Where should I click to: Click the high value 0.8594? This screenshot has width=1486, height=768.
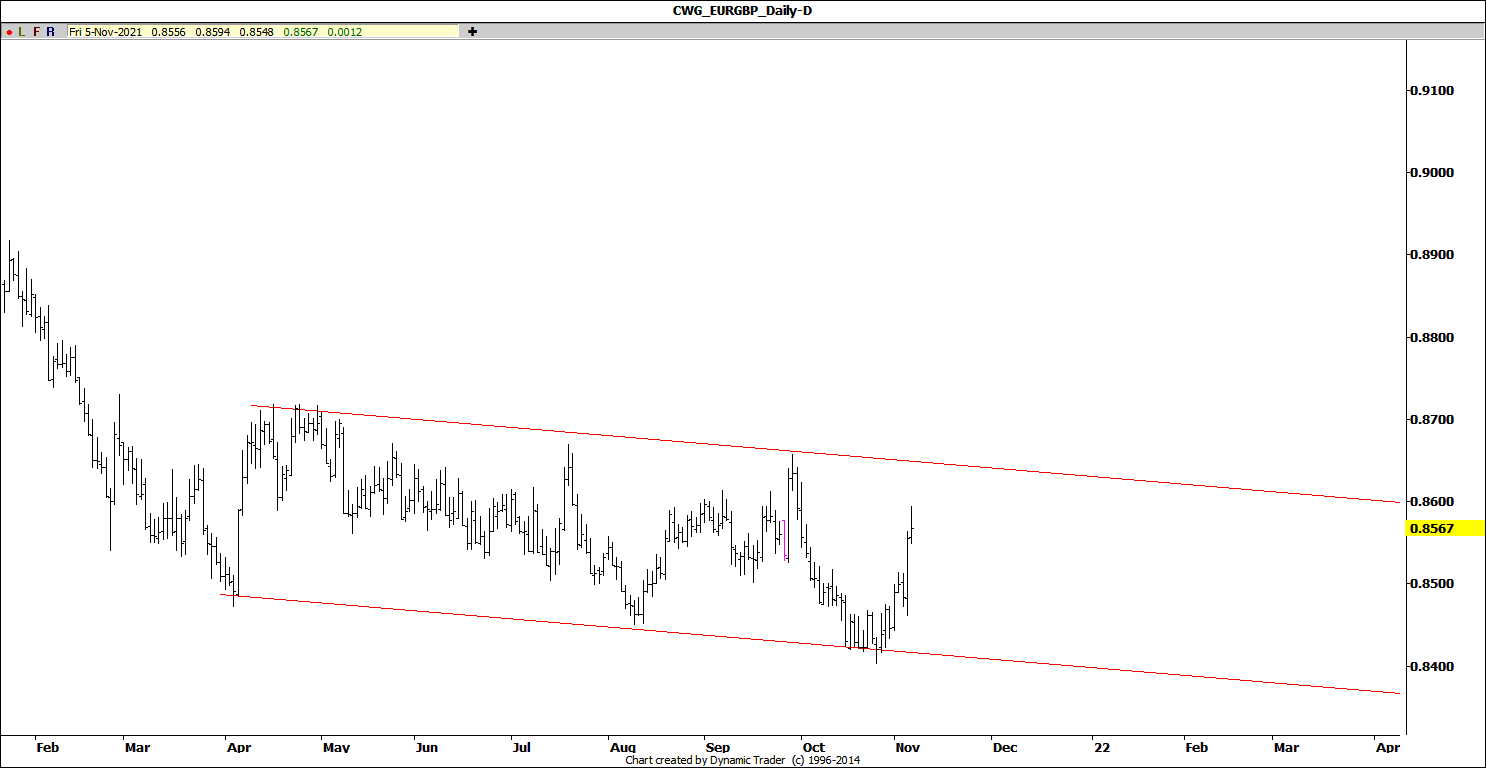click(212, 32)
